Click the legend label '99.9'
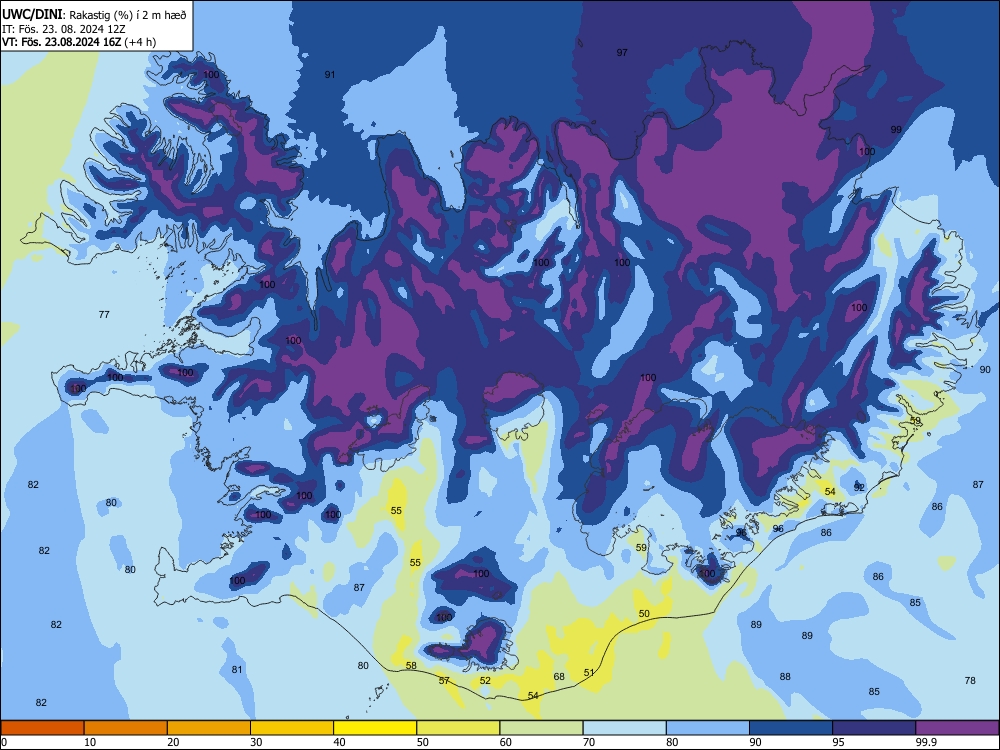This screenshot has height=750, width=1000. [926, 742]
